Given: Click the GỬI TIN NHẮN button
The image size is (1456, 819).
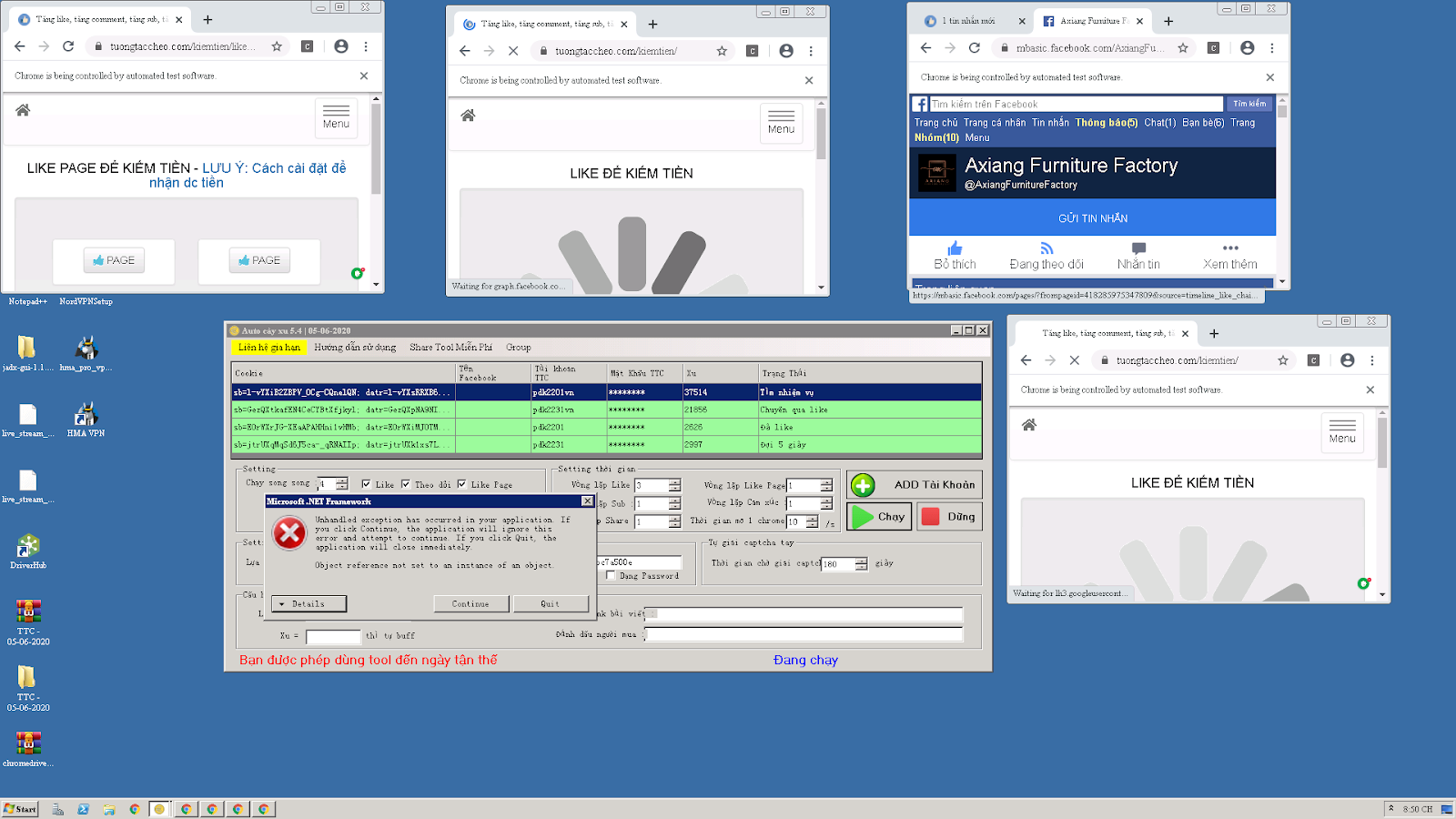Looking at the screenshot, I should [1093, 218].
